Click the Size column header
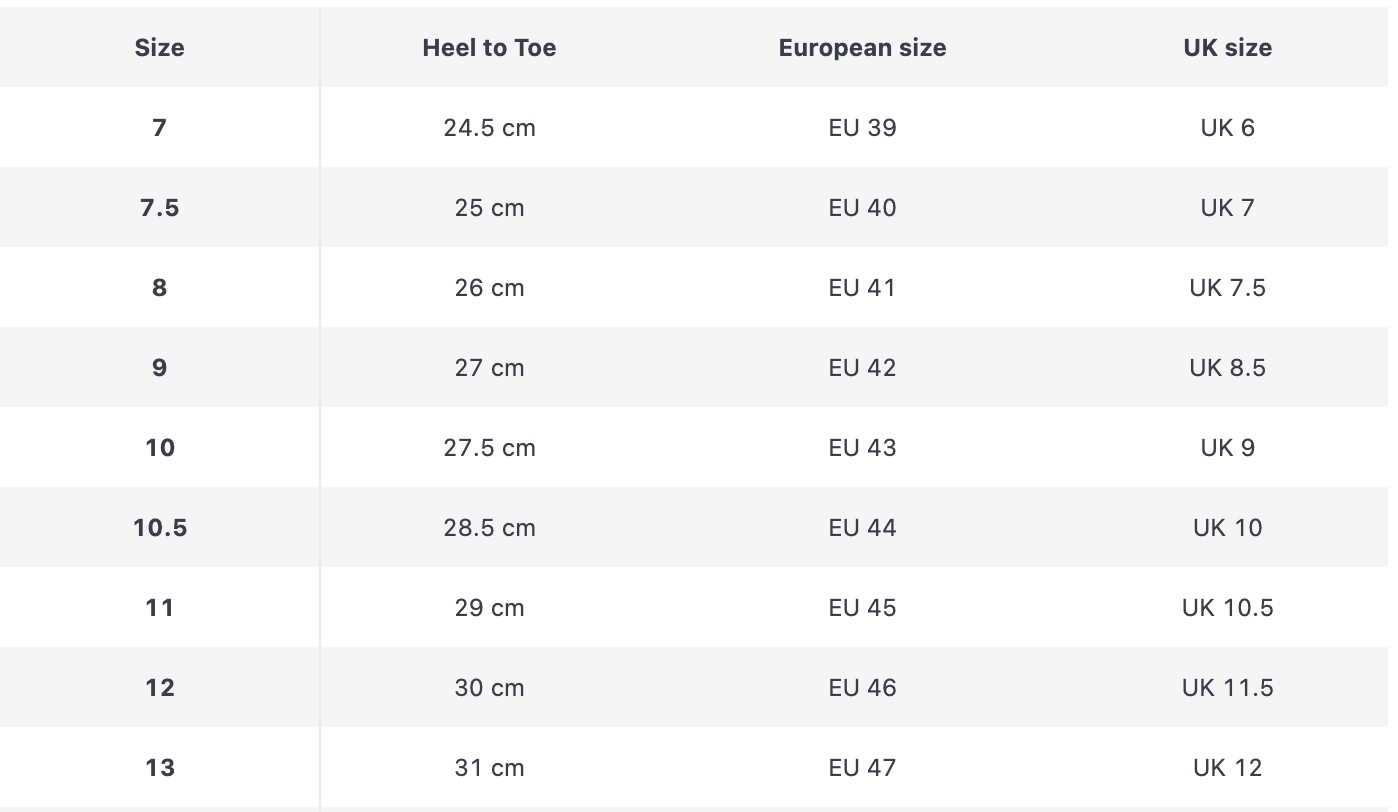Viewport: 1398px width, 812px height. pos(160,47)
